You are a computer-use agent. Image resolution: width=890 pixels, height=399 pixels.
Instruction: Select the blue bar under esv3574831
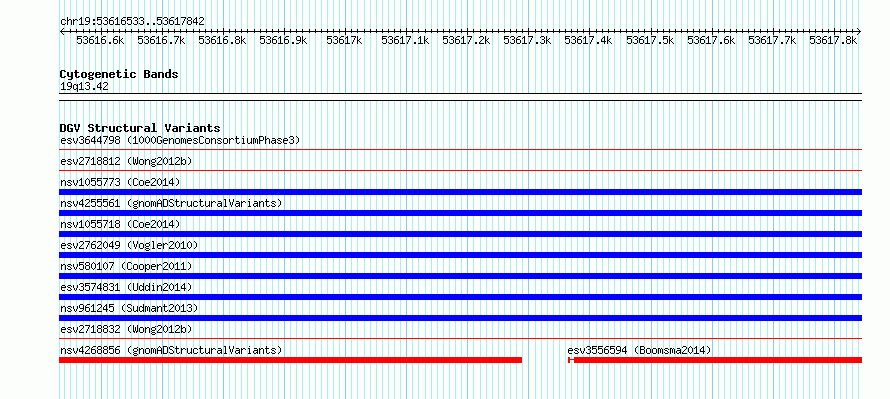click(460, 297)
